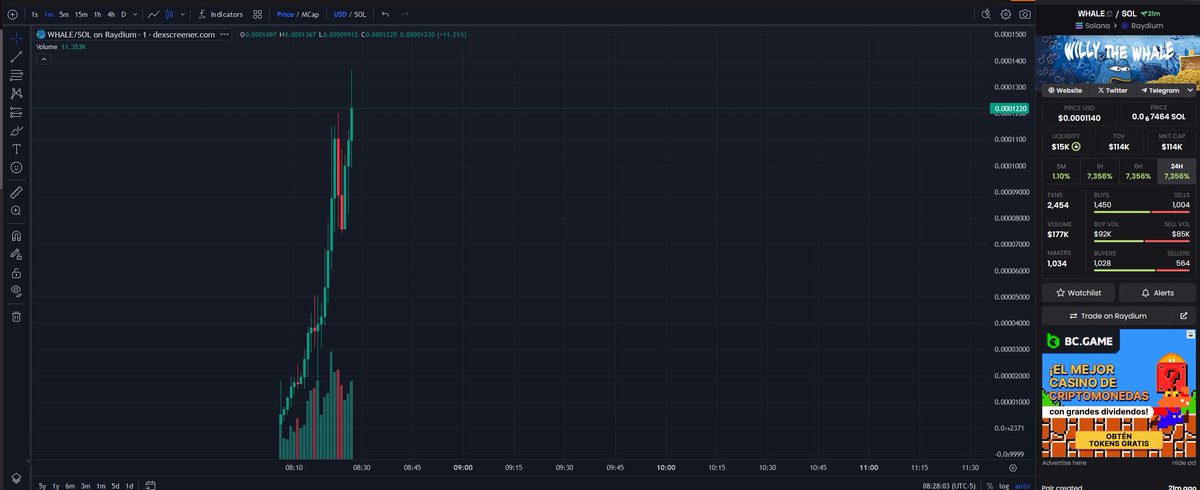This screenshot has height=490, width=1200.
Task: Set chart range to 1d
Action: click(129, 485)
